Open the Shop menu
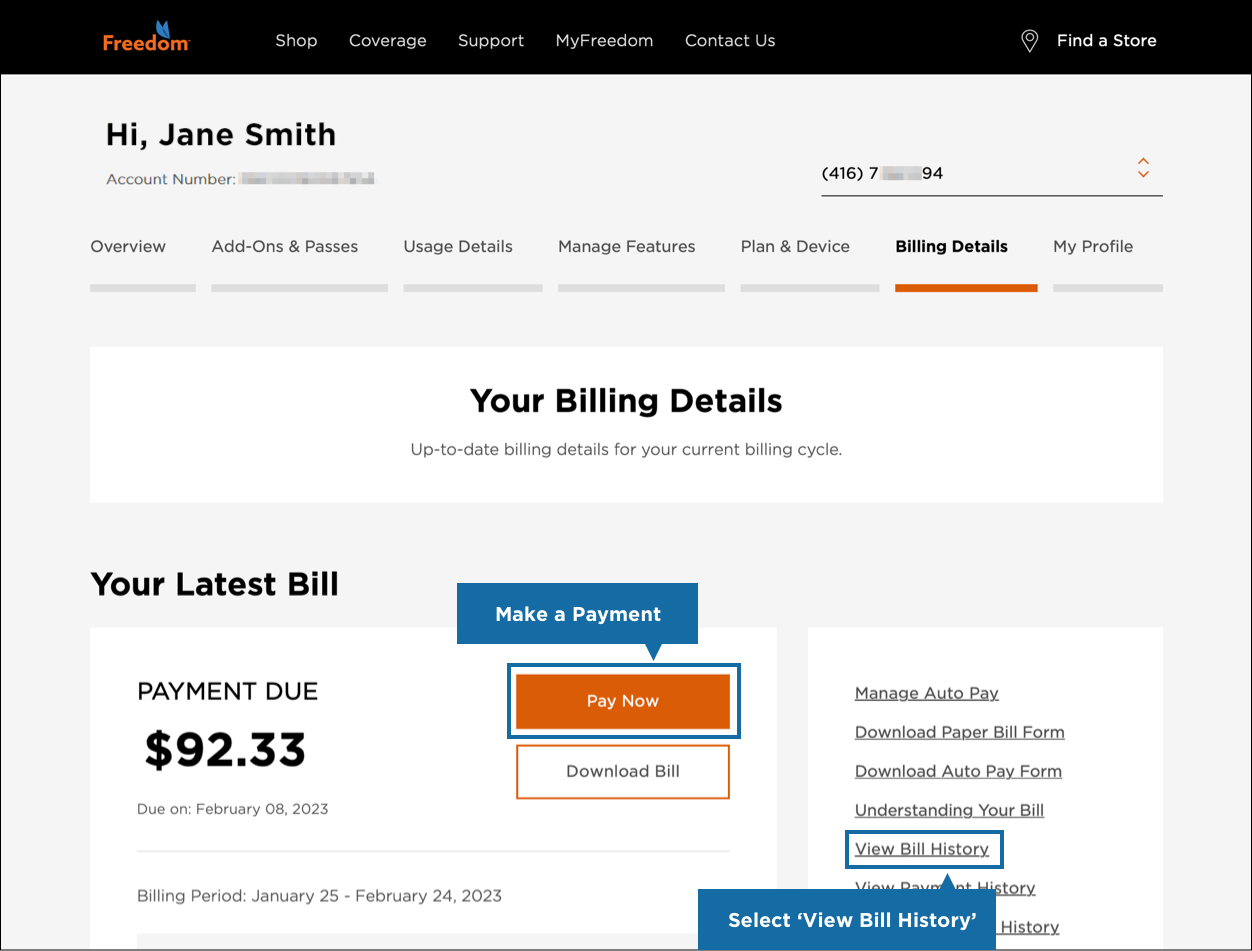This screenshot has height=951, width=1252. [x=296, y=41]
